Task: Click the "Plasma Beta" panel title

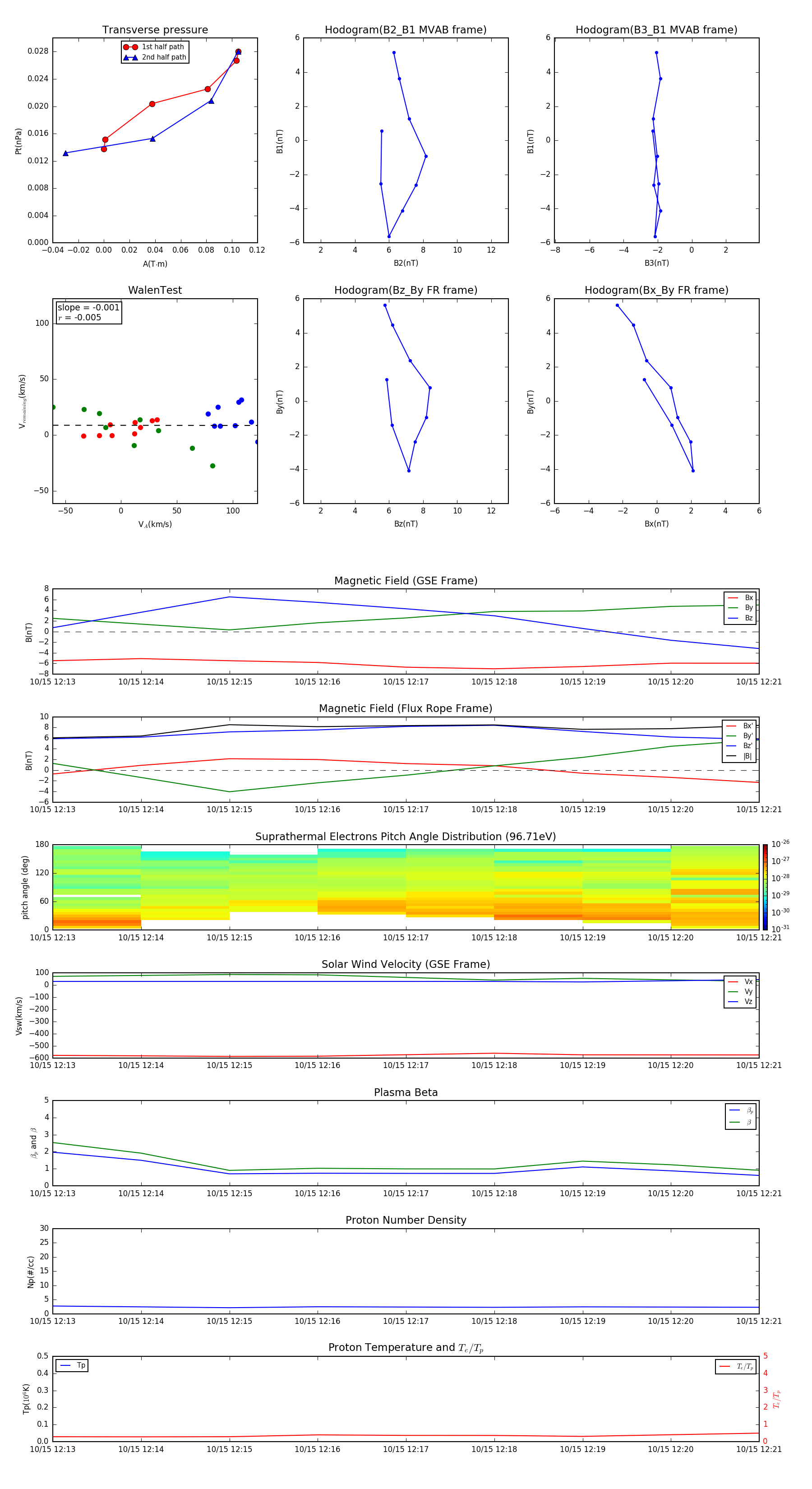Action: [x=406, y=1093]
